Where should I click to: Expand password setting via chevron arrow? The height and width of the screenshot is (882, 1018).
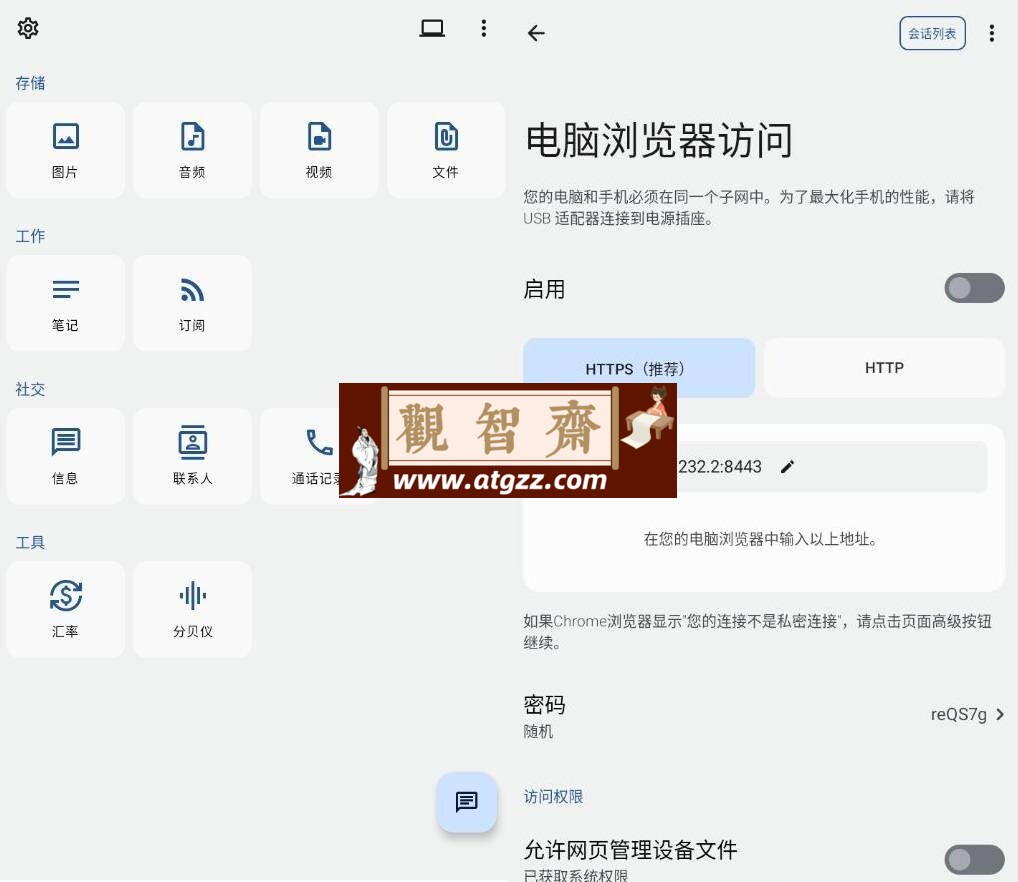click(1000, 715)
